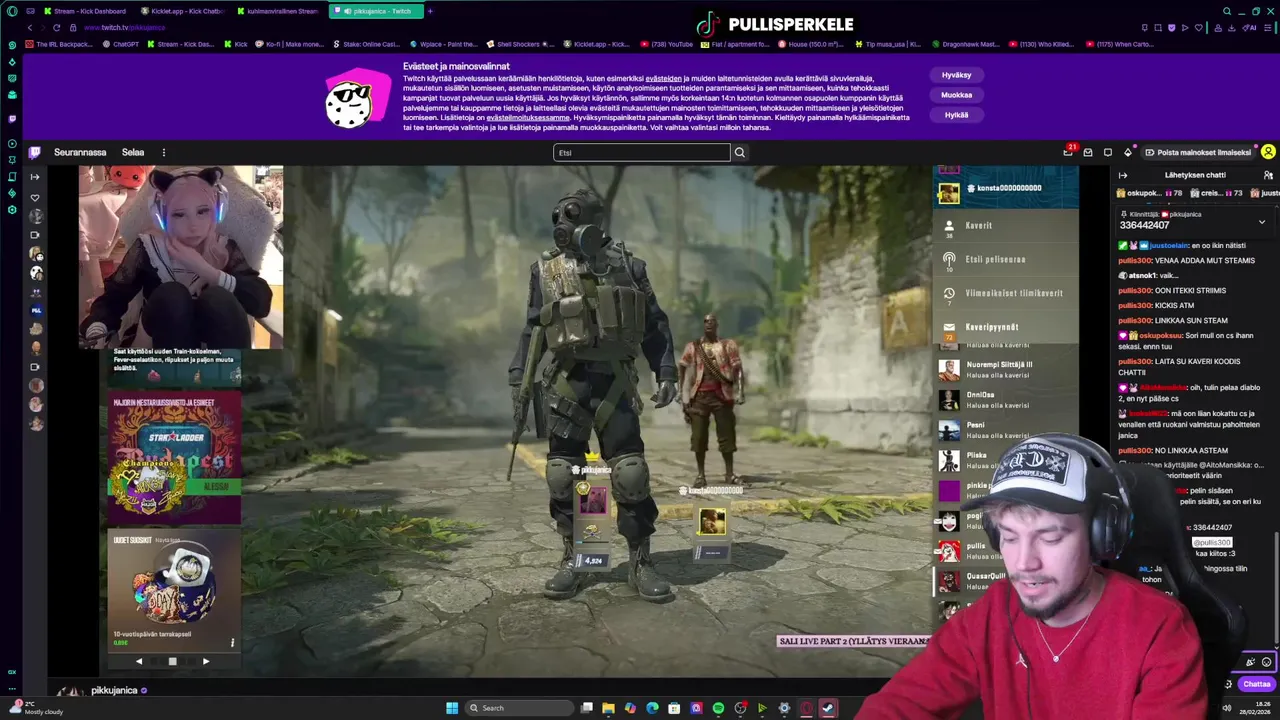Screen dimensions: 1280x720
Task: Open Seurannassa in Twitch nav
Action: 80,152
